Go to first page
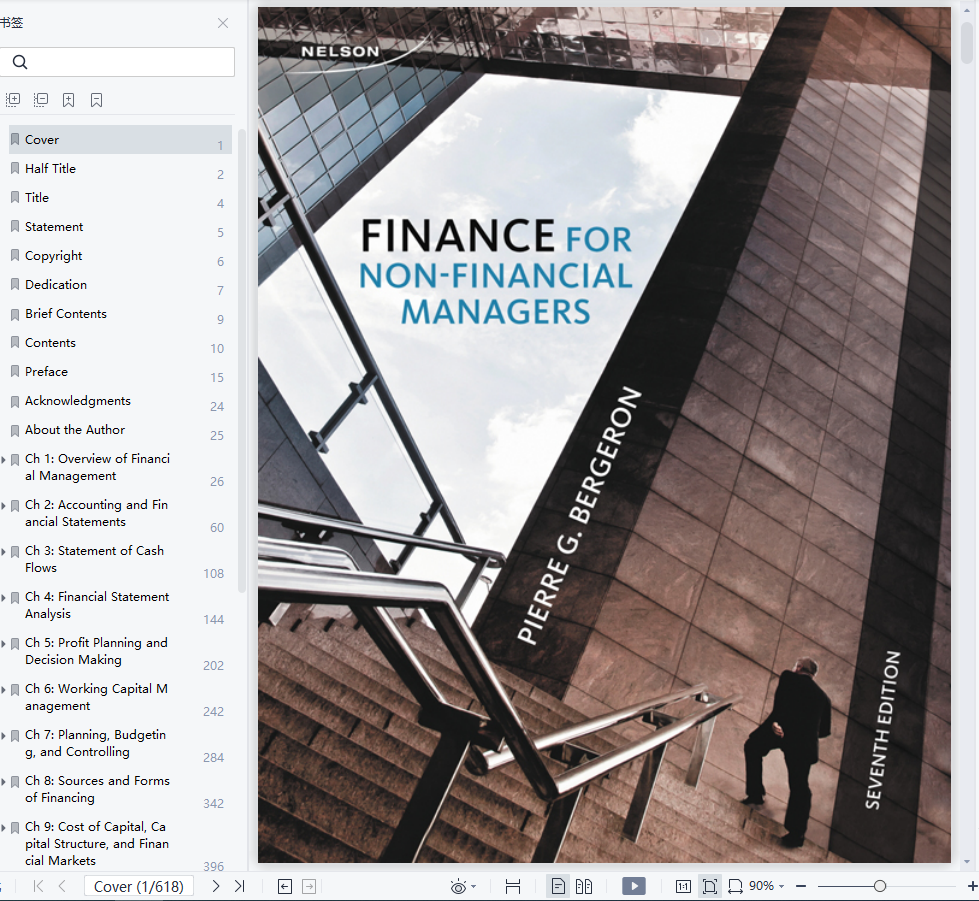979x901 pixels. (38, 886)
